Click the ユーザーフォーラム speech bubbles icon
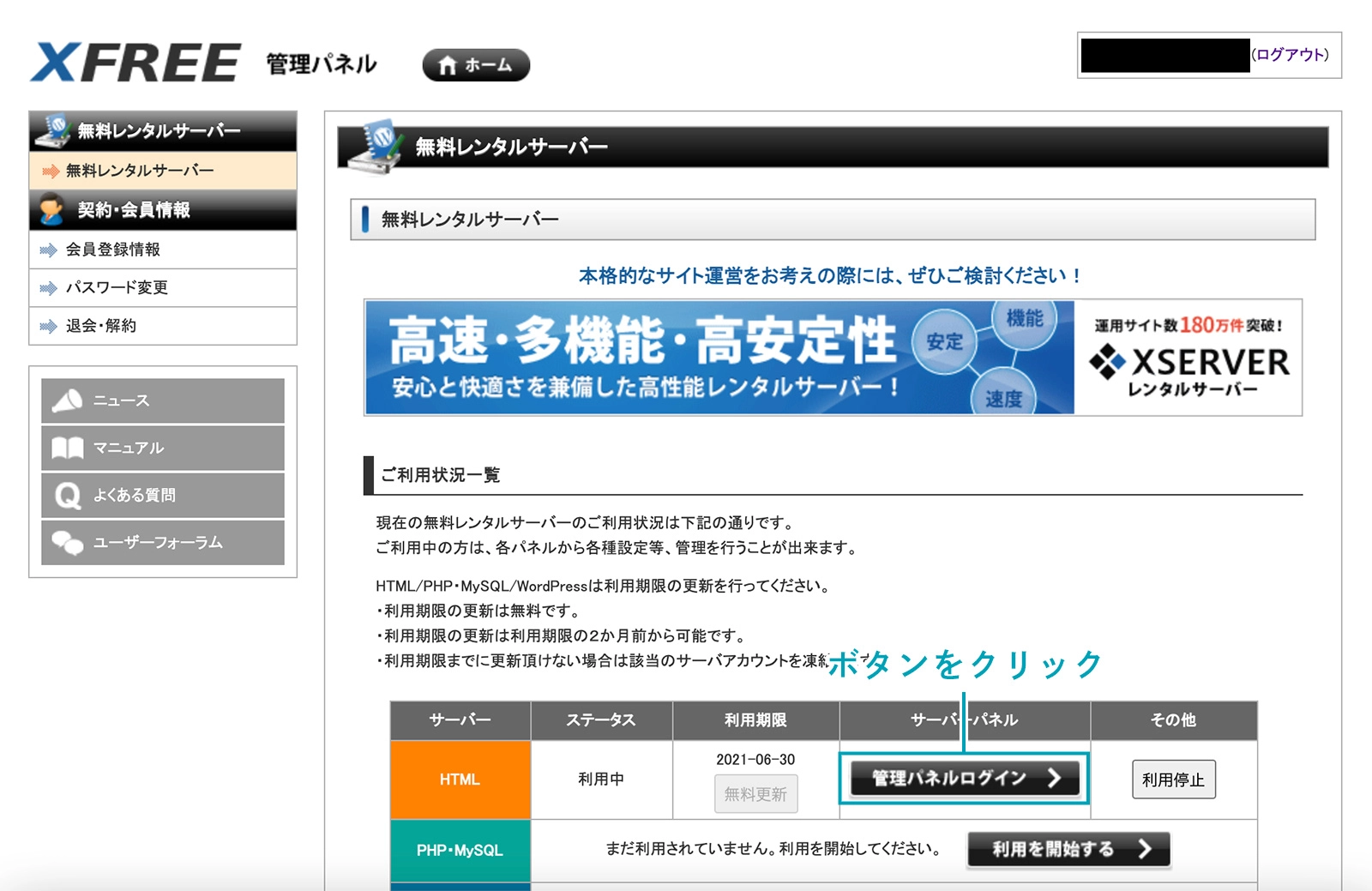This screenshot has width=1372, height=891. coord(67,542)
